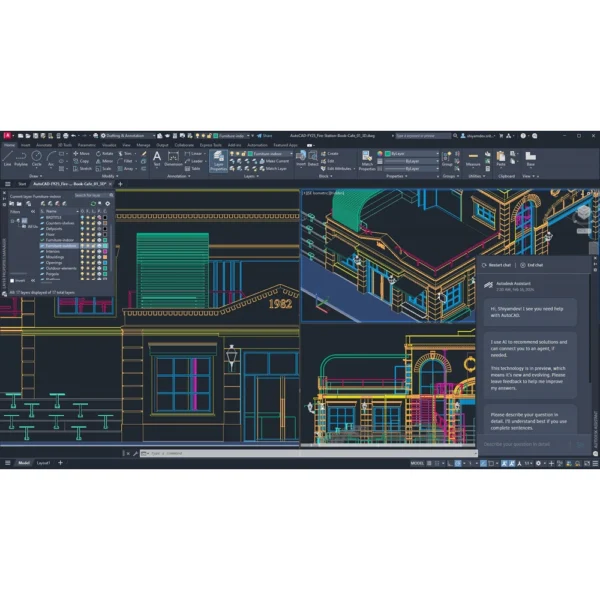
Task: Click Make Current layer button
Action: 274,161
